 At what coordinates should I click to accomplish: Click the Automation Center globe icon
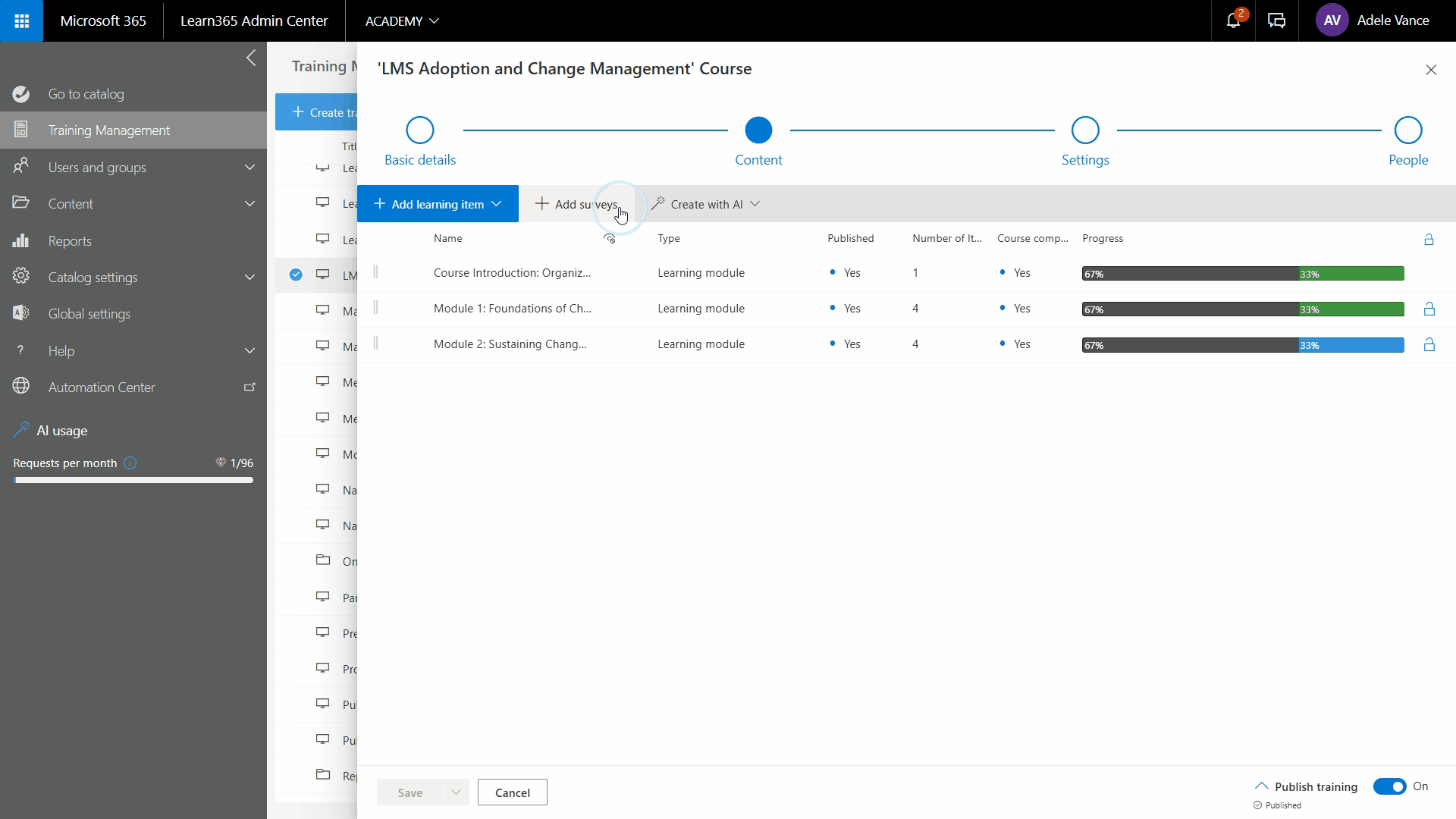coord(21,387)
